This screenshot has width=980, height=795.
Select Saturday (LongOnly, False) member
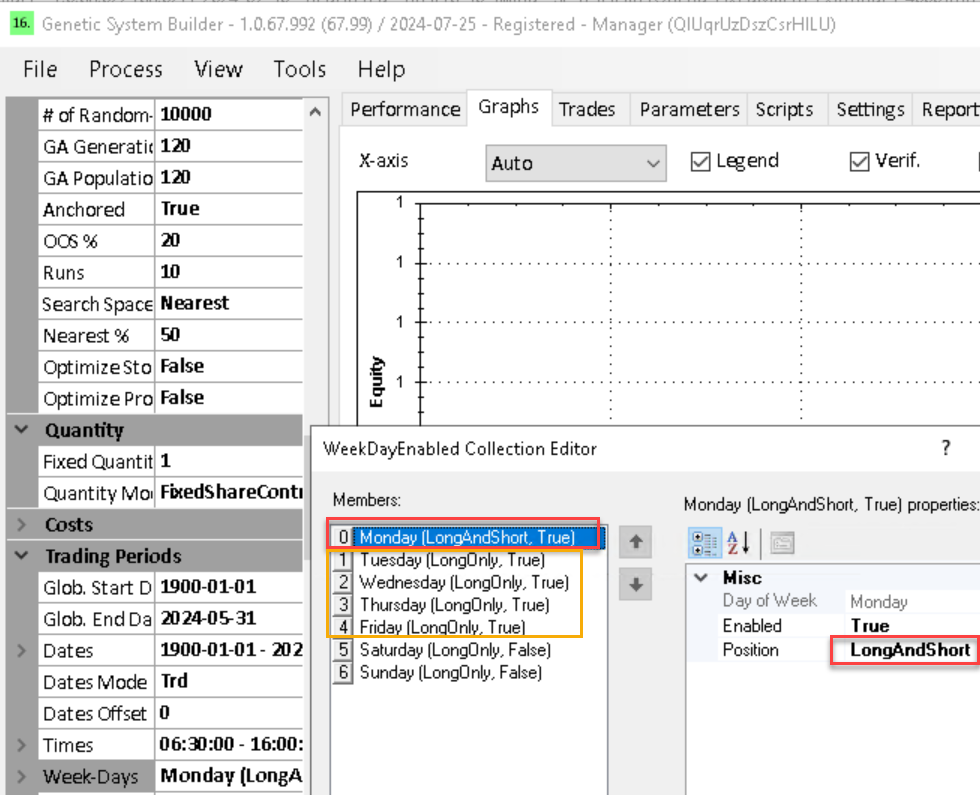[x=454, y=650]
